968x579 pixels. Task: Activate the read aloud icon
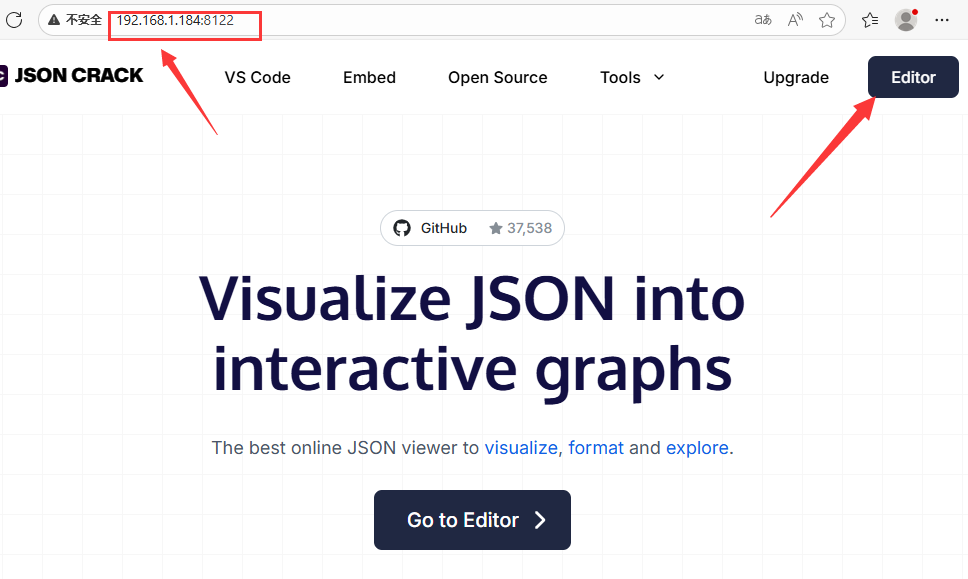(x=795, y=20)
